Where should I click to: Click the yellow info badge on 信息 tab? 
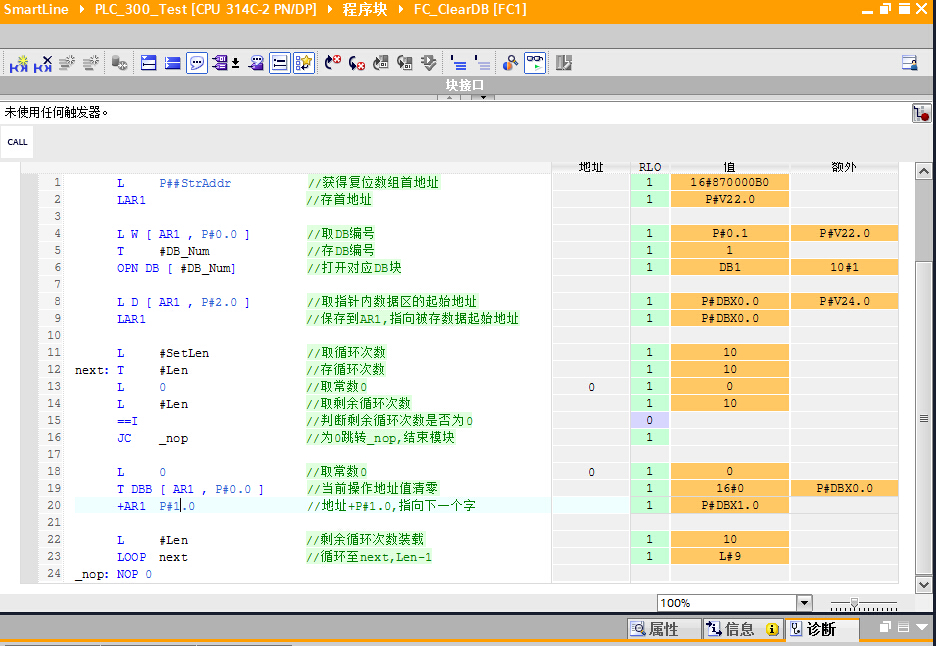[772, 629]
